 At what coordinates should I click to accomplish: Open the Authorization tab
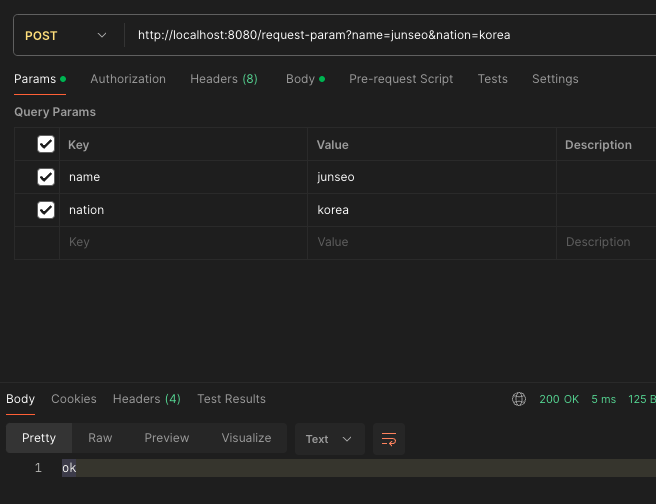pyautogui.click(x=128, y=79)
